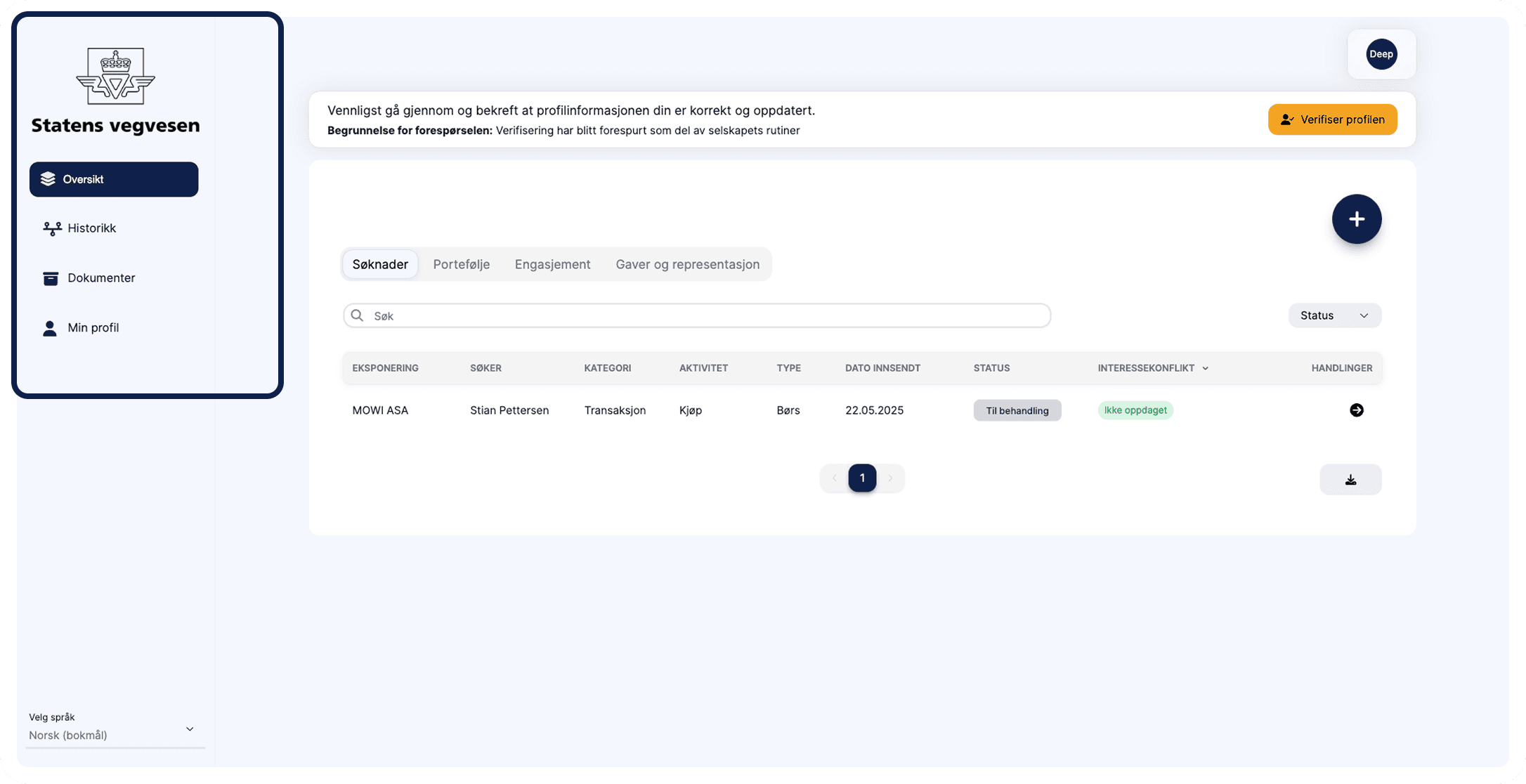Open the Historikk sidebar item
The width and height of the screenshot is (1526, 784).
pyautogui.click(x=91, y=228)
